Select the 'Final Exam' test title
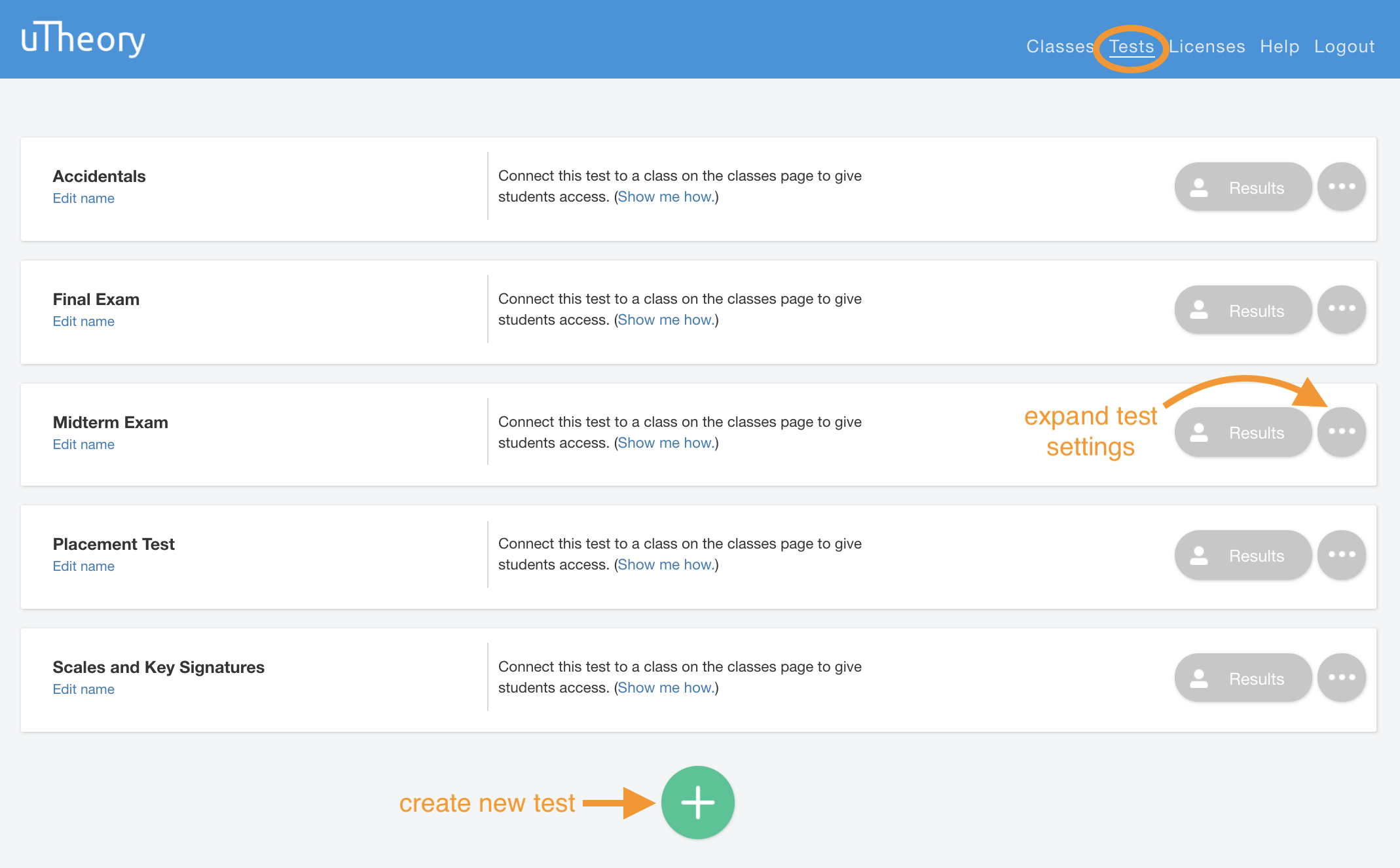 tap(96, 299)
